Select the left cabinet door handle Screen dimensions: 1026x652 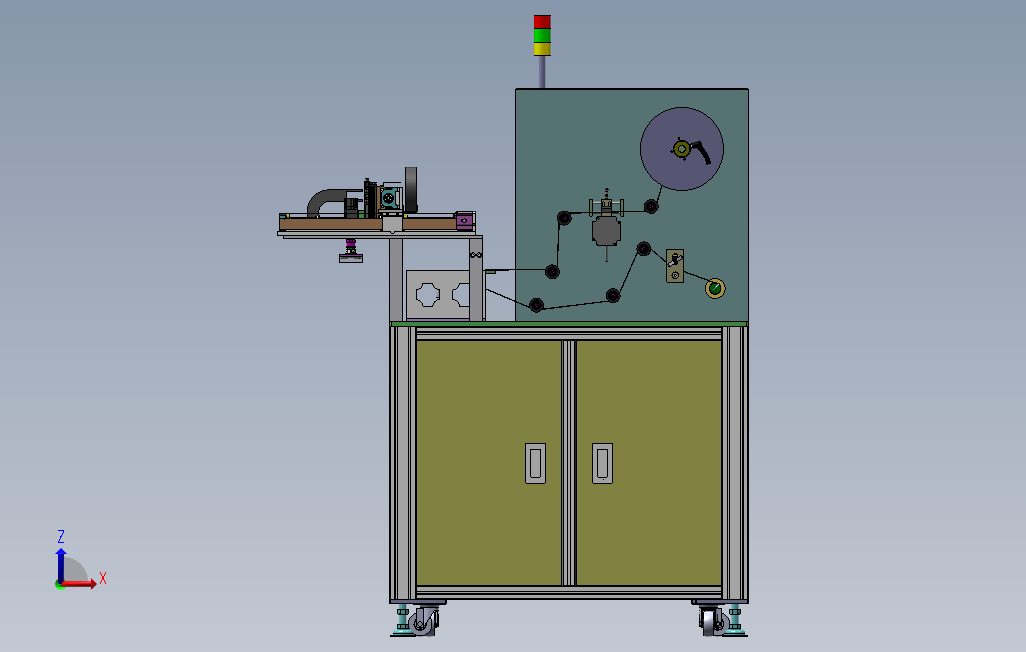tap(535, 463)
